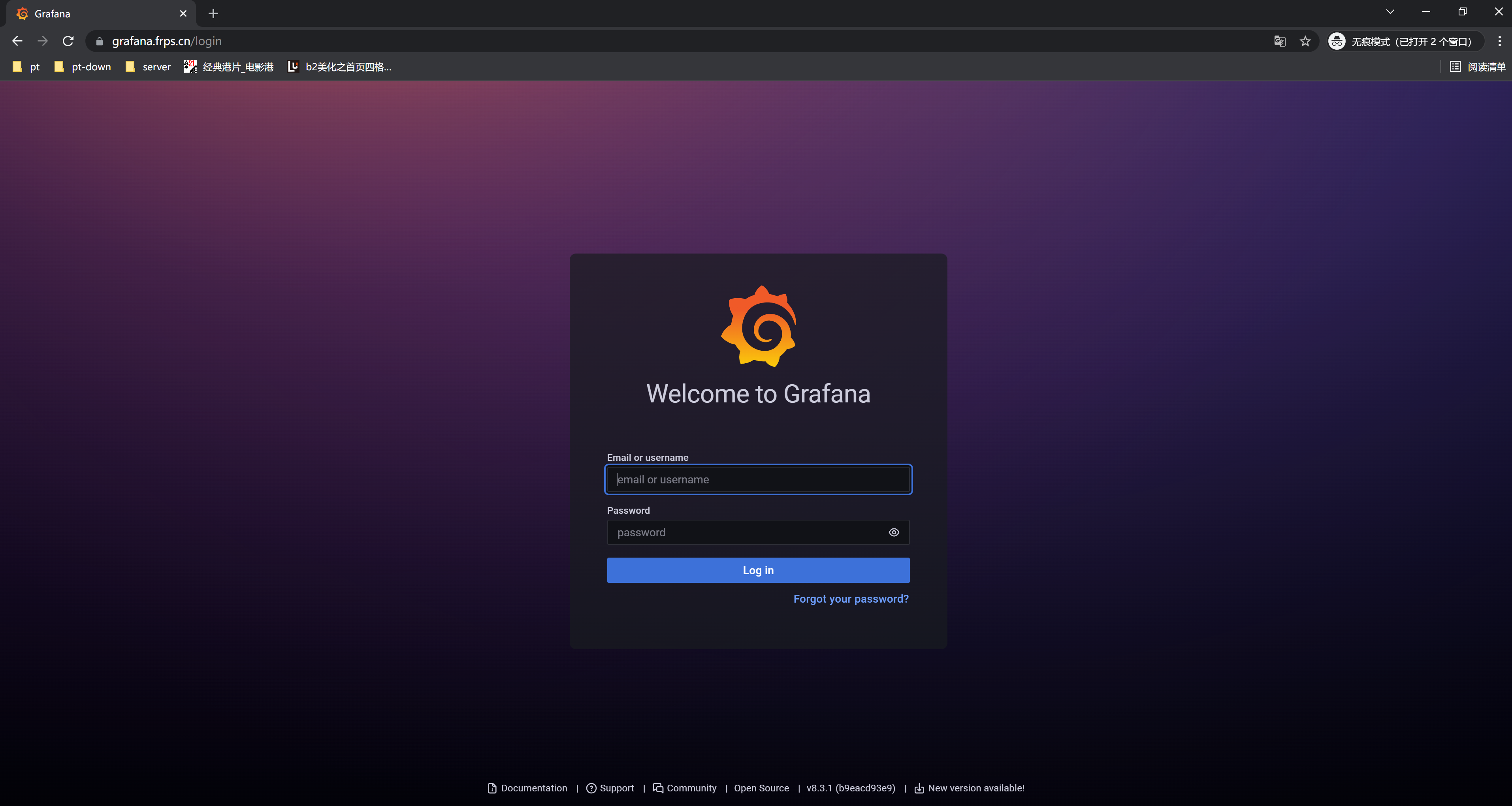Click the address bar URL
Viewport: 1512px width, 806px height.
point(167,41)
